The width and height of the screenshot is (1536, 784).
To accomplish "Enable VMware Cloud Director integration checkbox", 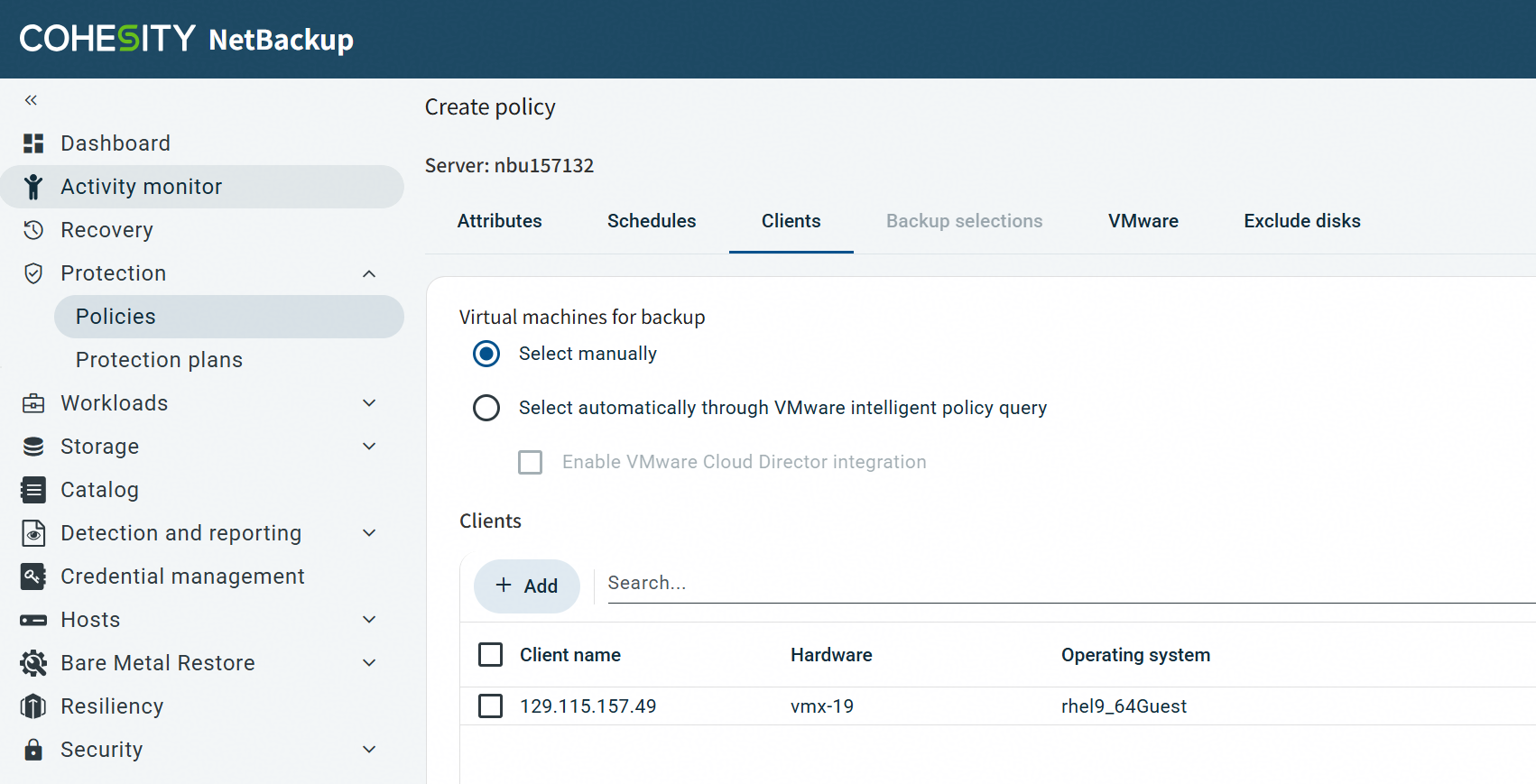I will (531, 462).
